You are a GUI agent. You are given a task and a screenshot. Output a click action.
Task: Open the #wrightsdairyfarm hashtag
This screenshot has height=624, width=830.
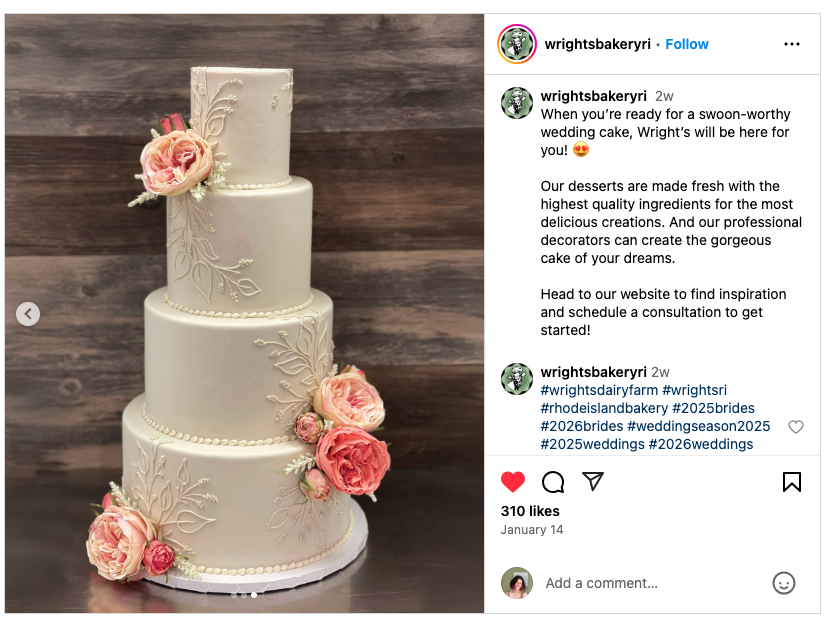point(599,390)
